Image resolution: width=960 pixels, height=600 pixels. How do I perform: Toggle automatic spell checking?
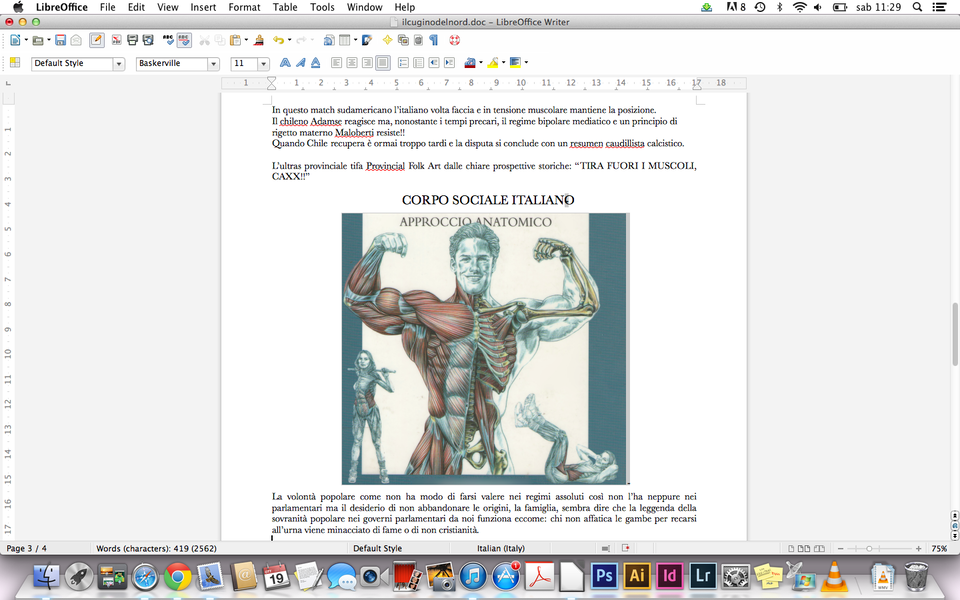pyautogui.click(x=184, y=40)
